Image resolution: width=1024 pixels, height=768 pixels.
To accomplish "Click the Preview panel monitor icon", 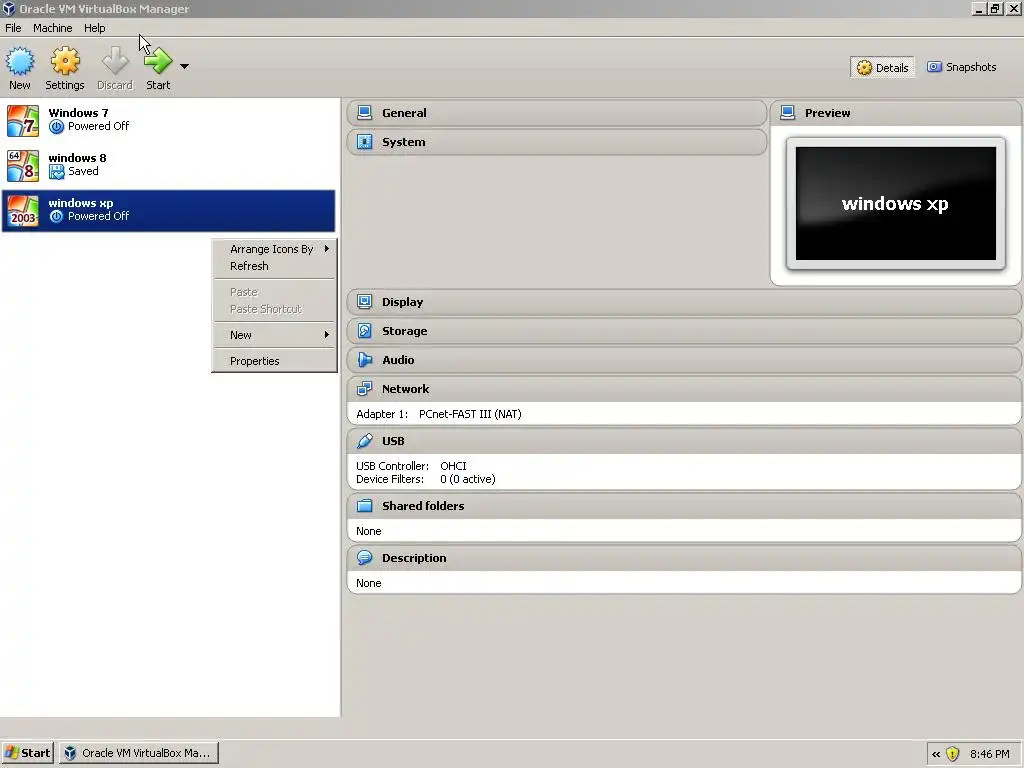I will 788,113.
